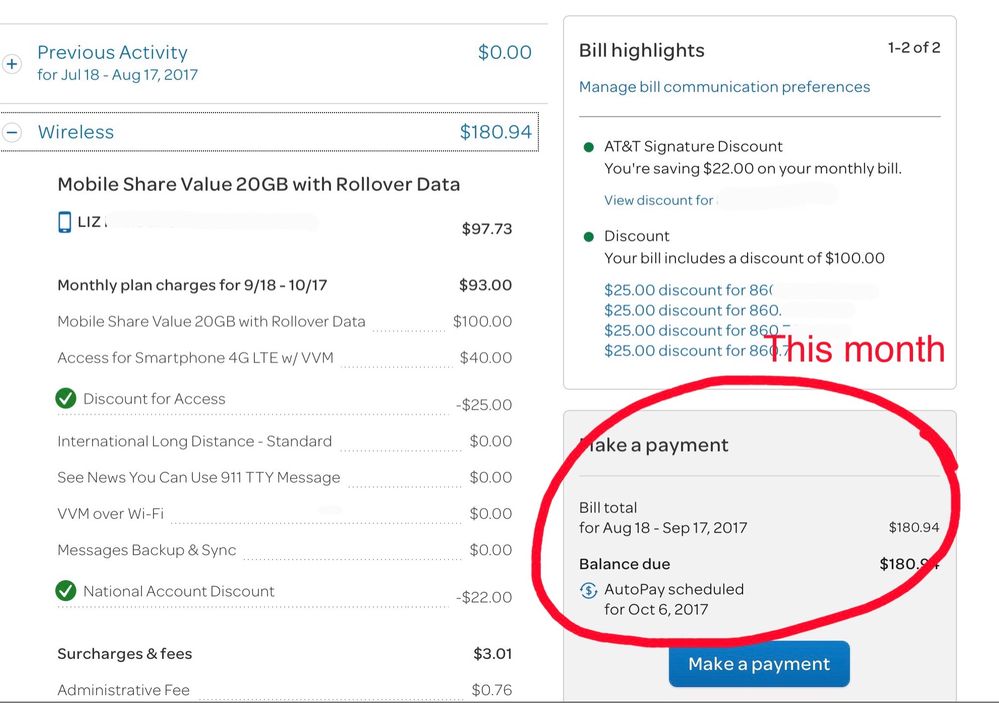The image size is (999, 703).
Task: Open the View discount for link
Action: (659, 200)
